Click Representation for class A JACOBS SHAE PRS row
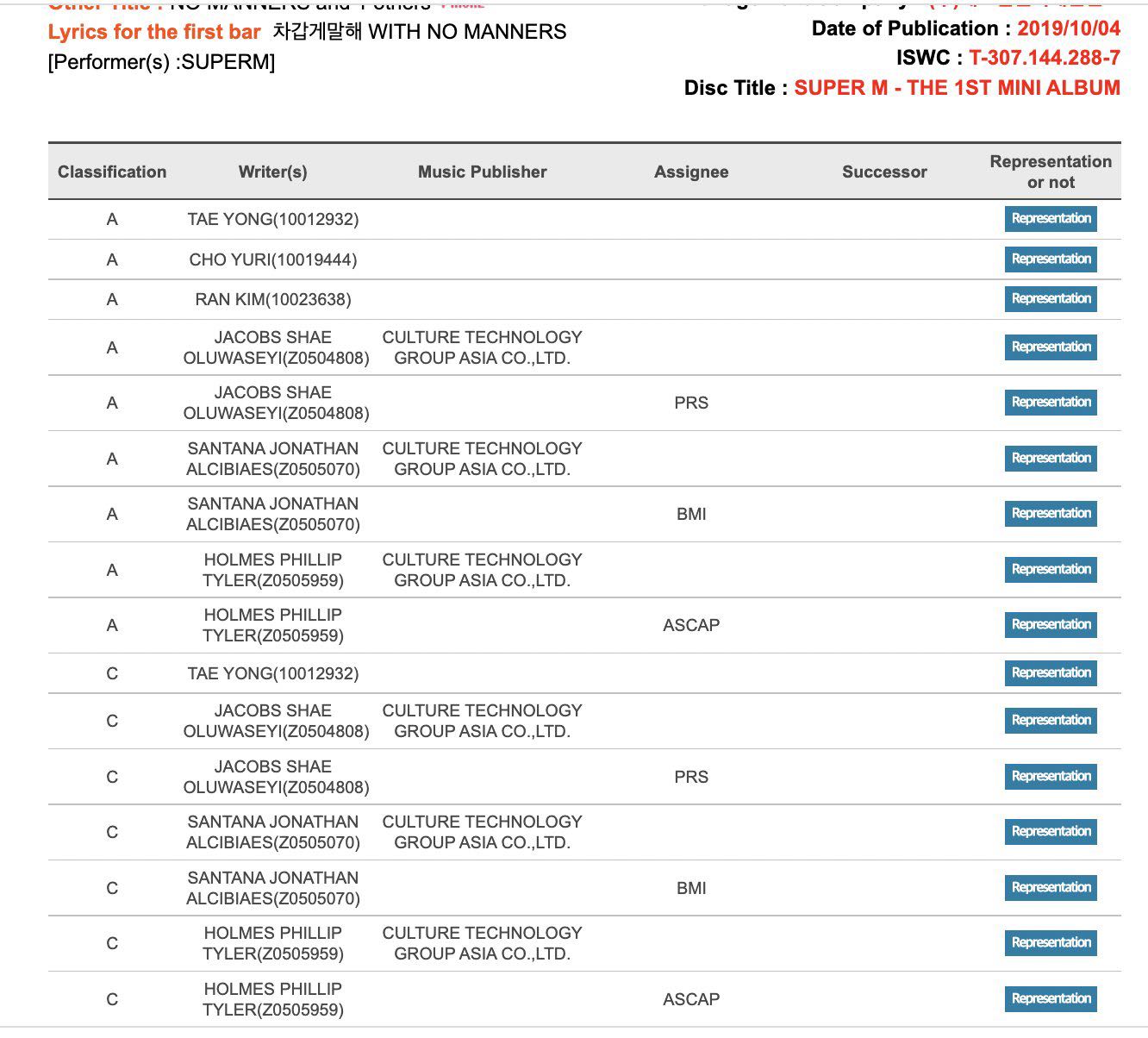This screenshot has height=1038, width=1148. click(x=1051, y=403)
